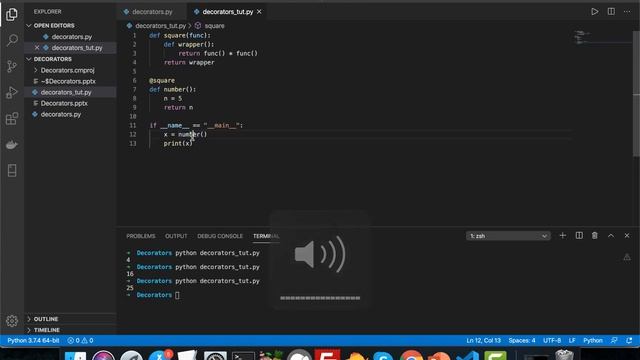Click 'Ln 12, Col 13' cursor position
Screen dimensions: 640x360
point(483,340)
